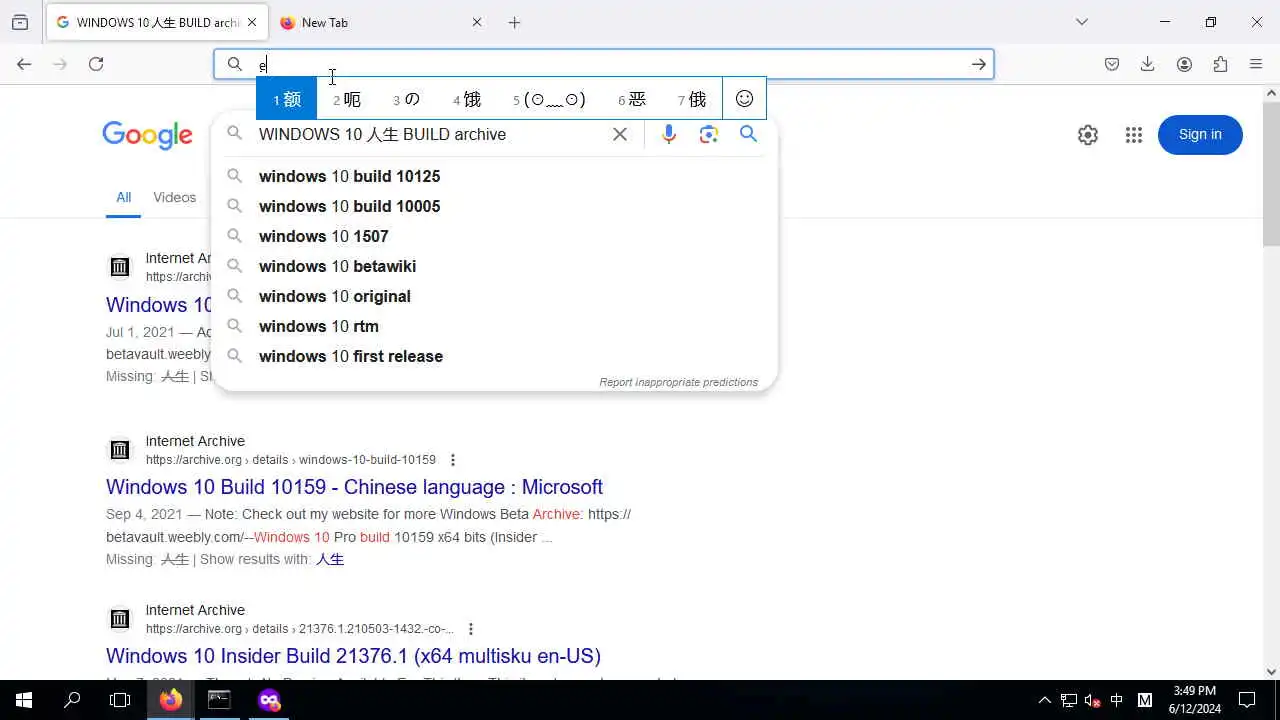Select suggestion windows 10 betawiki
Viewport: 1280px width, 720px height.
(495, 266)
